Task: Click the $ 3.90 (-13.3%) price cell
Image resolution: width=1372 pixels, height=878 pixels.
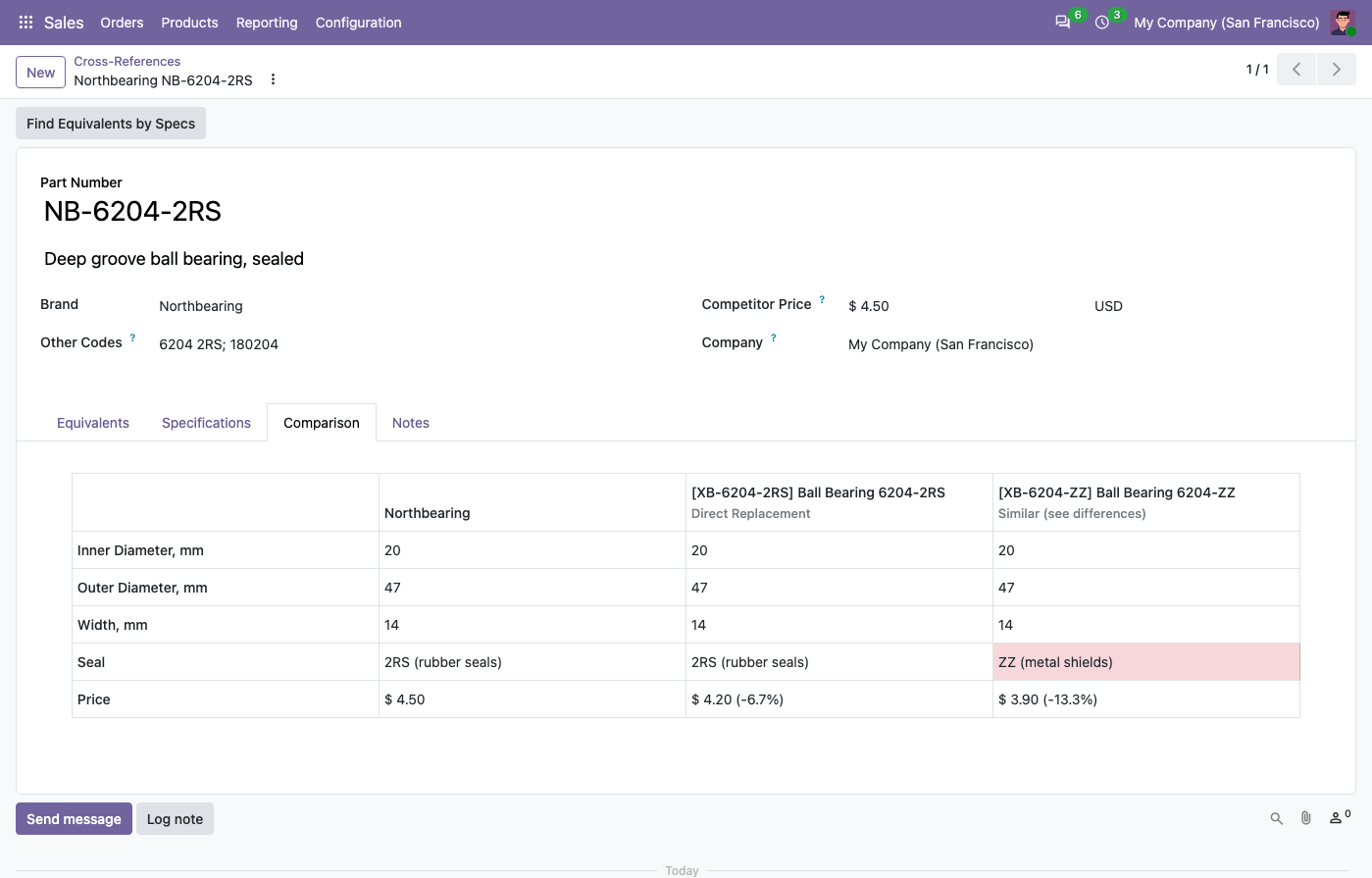Action: coord(1146,699)
